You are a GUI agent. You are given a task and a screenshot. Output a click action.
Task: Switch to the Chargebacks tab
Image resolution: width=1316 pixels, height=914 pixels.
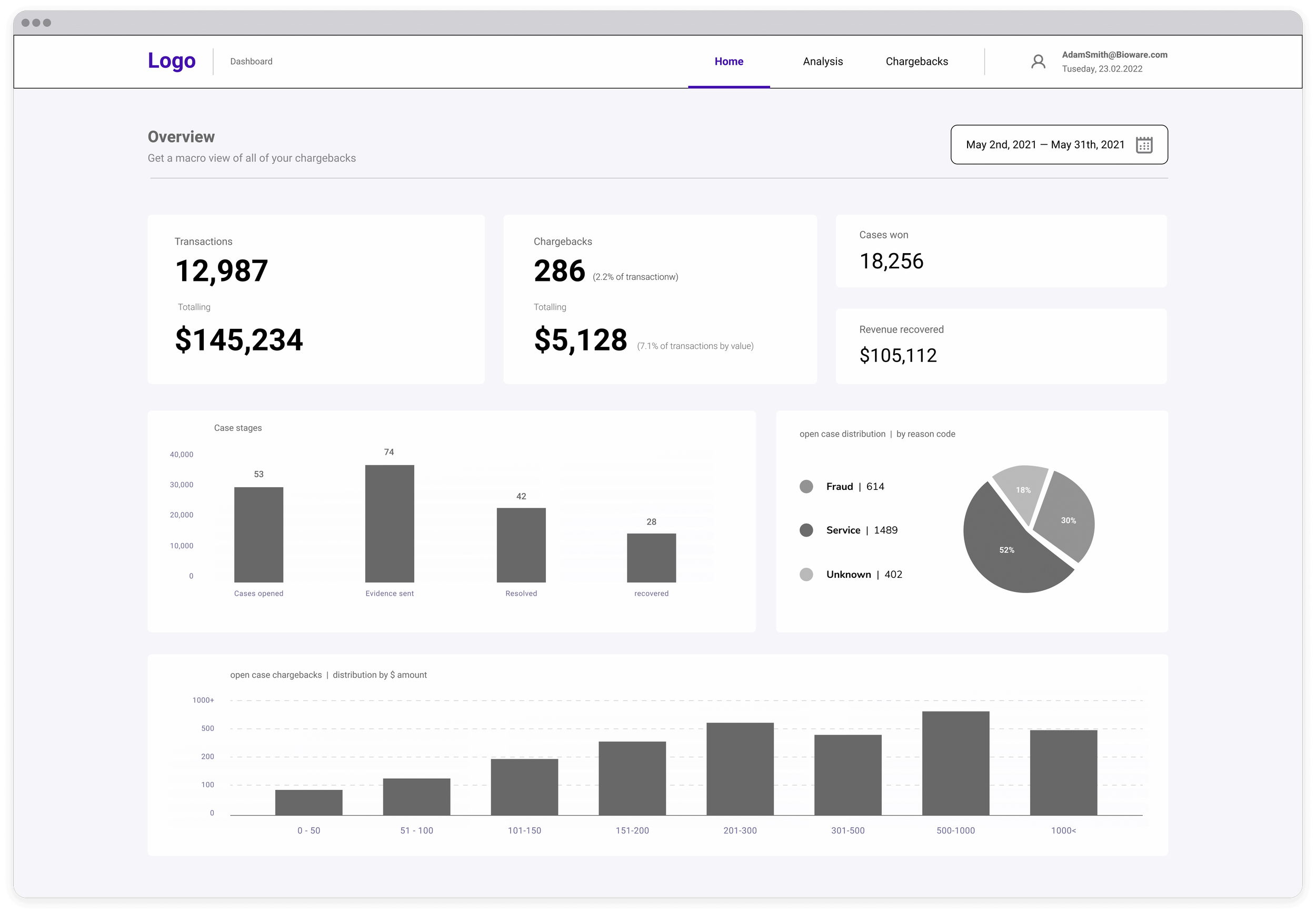tap(916, 61)
